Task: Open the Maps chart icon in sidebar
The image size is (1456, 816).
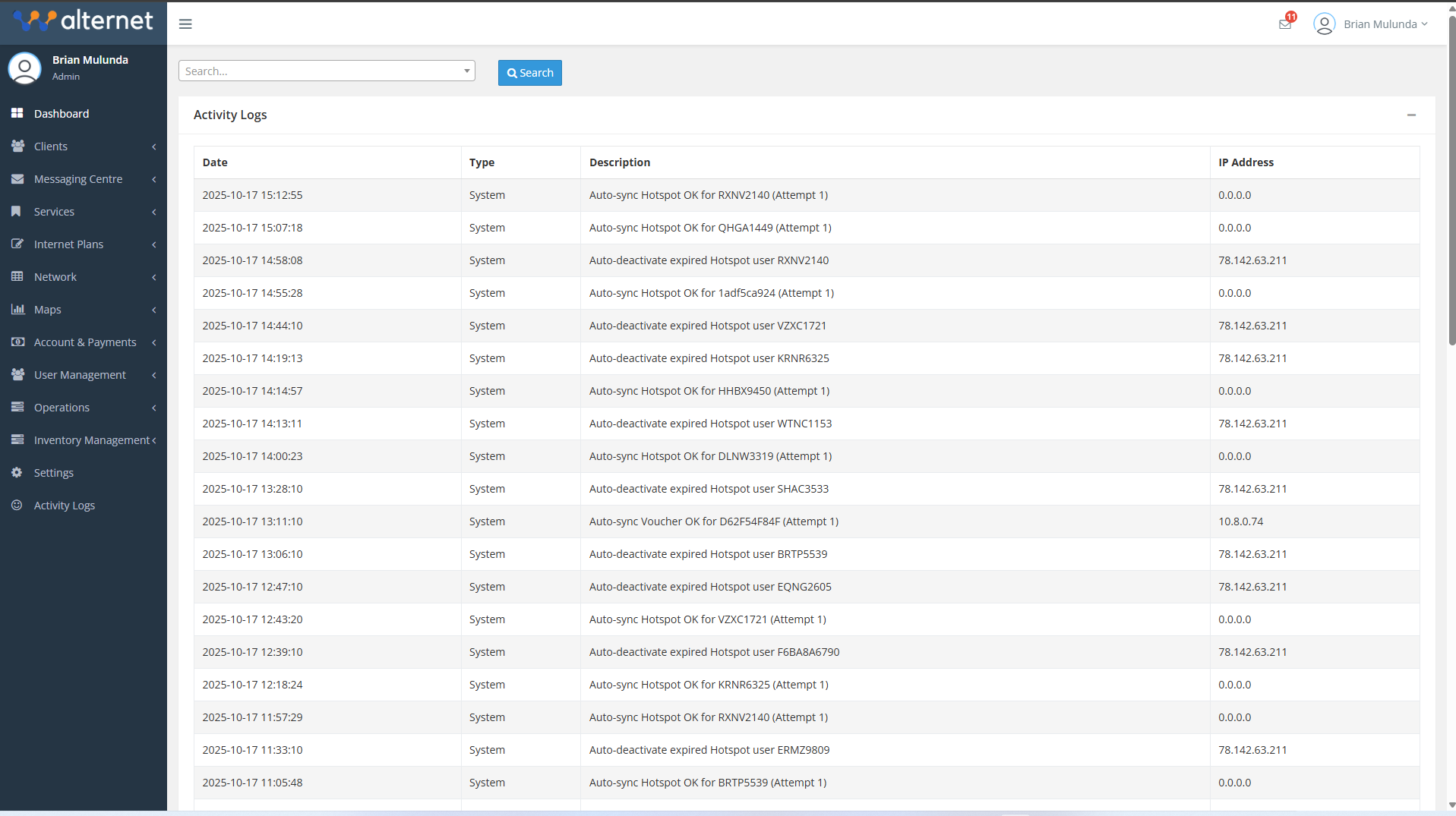Action: [x=17, y=309]
